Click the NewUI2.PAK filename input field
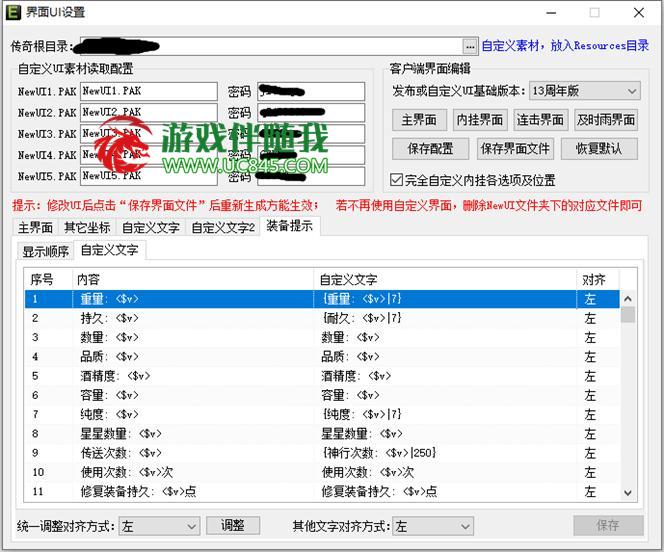 (149, 112)
